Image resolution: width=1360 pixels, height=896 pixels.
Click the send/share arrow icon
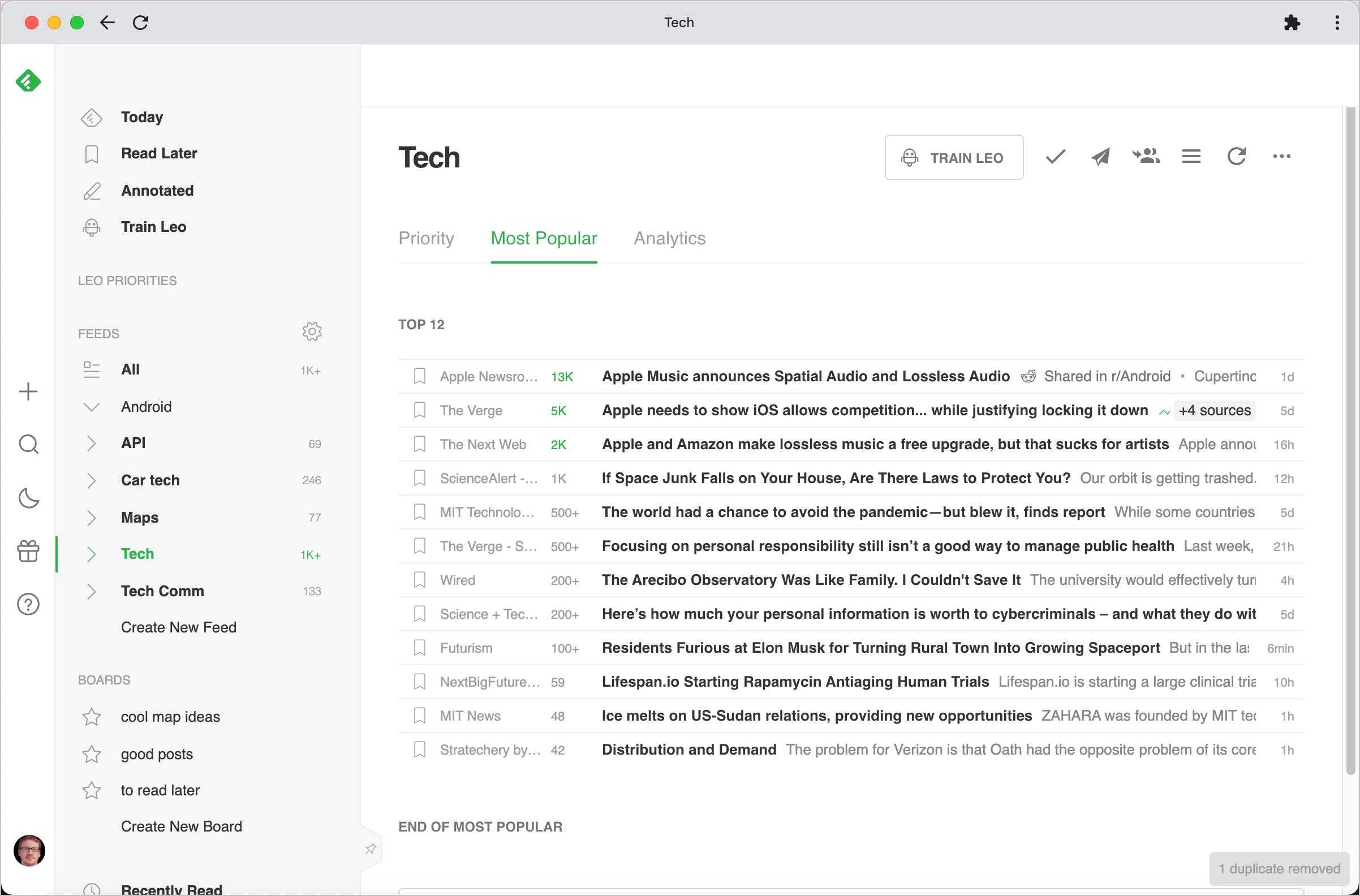point(1100,157)
